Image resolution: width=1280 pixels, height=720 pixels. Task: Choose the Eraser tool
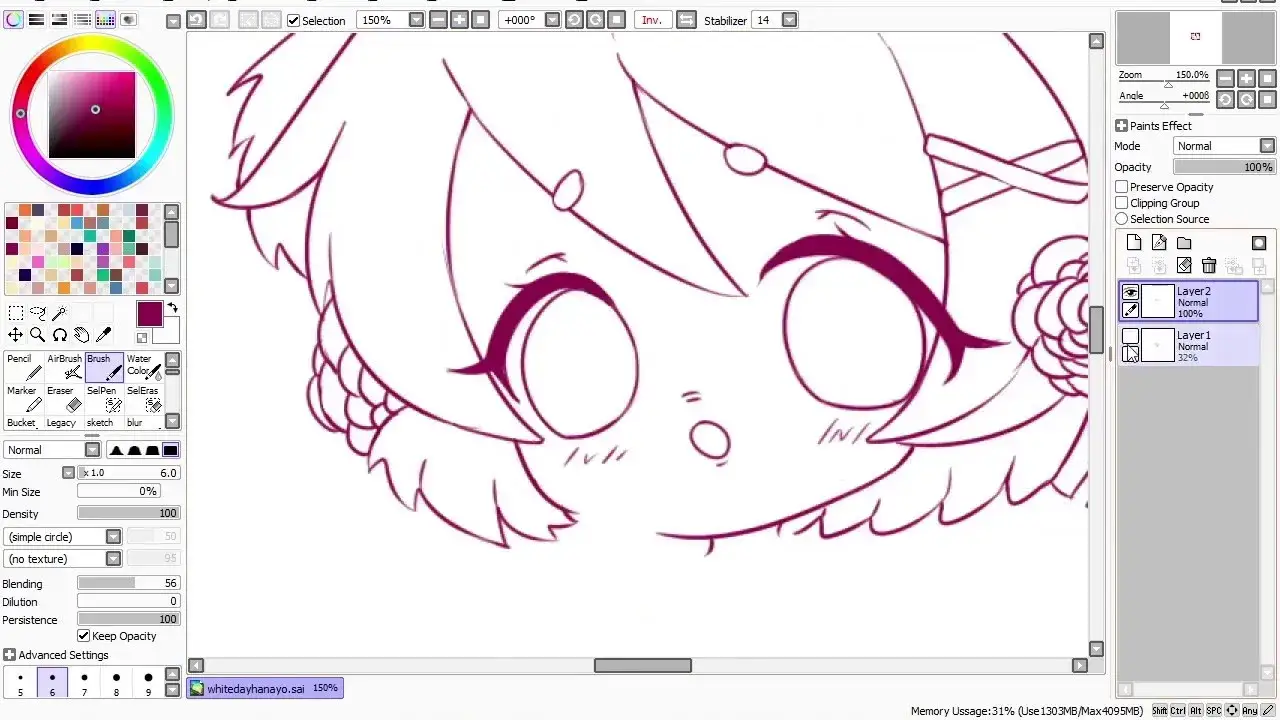(x=64, y=399)
